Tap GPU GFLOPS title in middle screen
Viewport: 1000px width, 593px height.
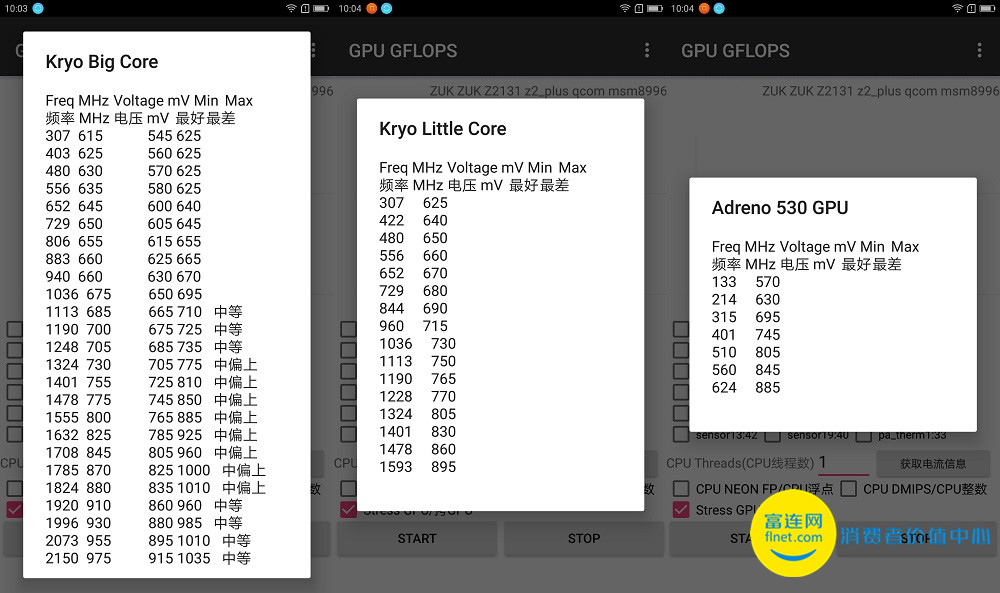[x=403, y=50]
